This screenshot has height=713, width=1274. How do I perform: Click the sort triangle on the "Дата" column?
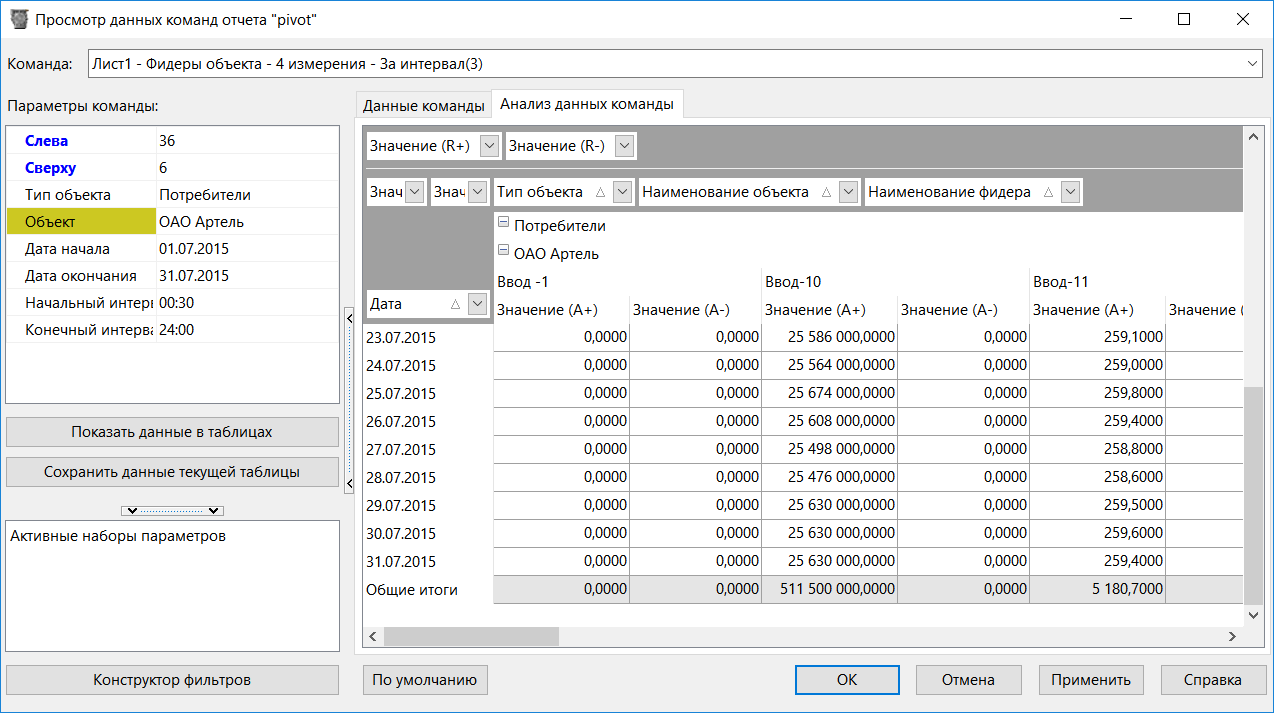point(455,304)
